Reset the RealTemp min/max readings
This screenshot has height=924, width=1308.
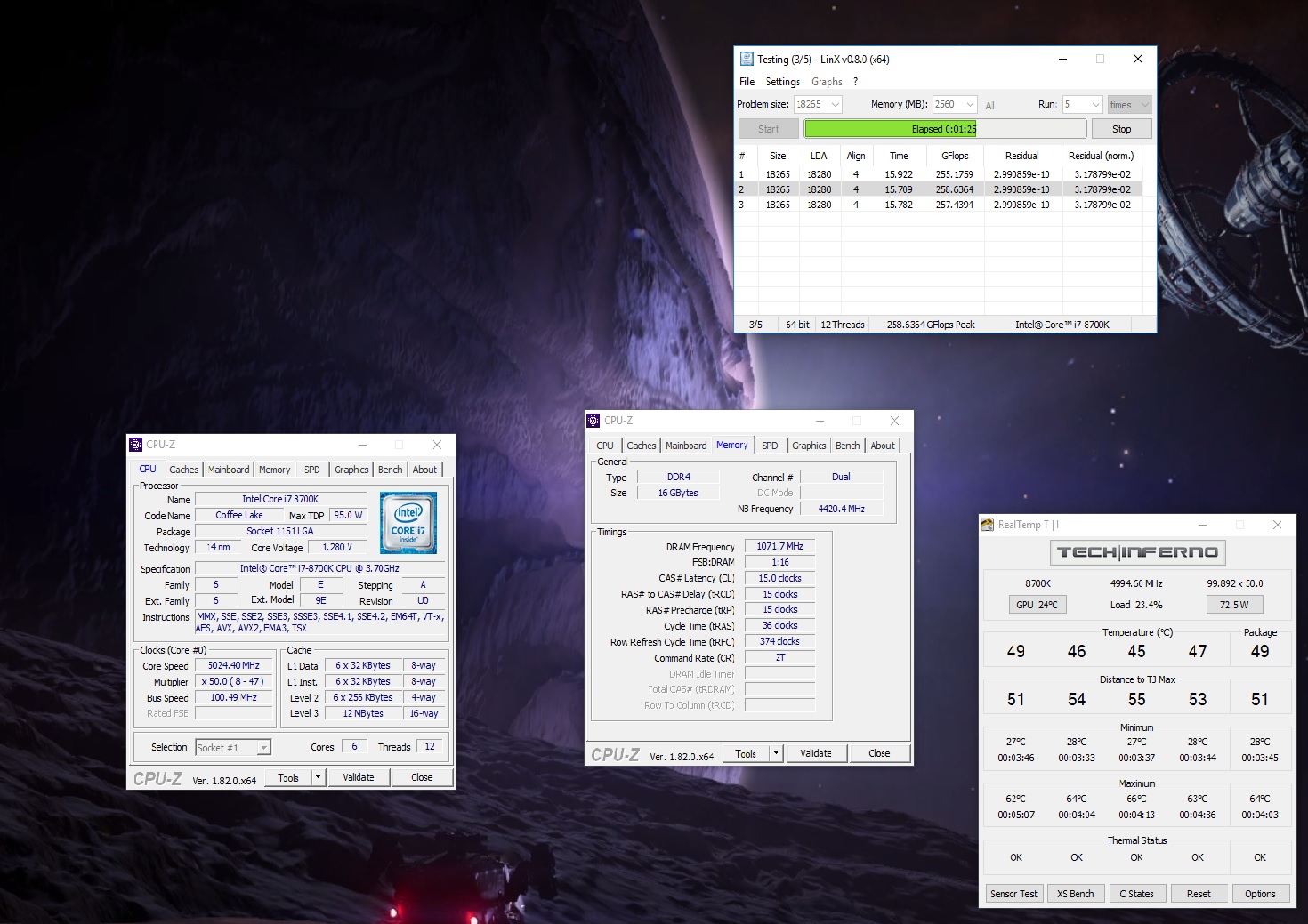pos(1199,894)
